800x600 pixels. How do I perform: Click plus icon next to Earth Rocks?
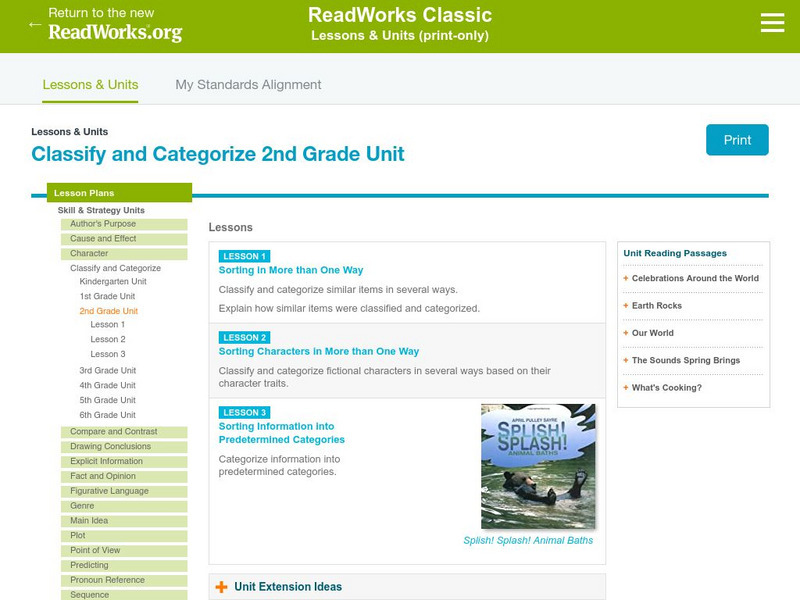pyautogui.click(x=626, y=306)
